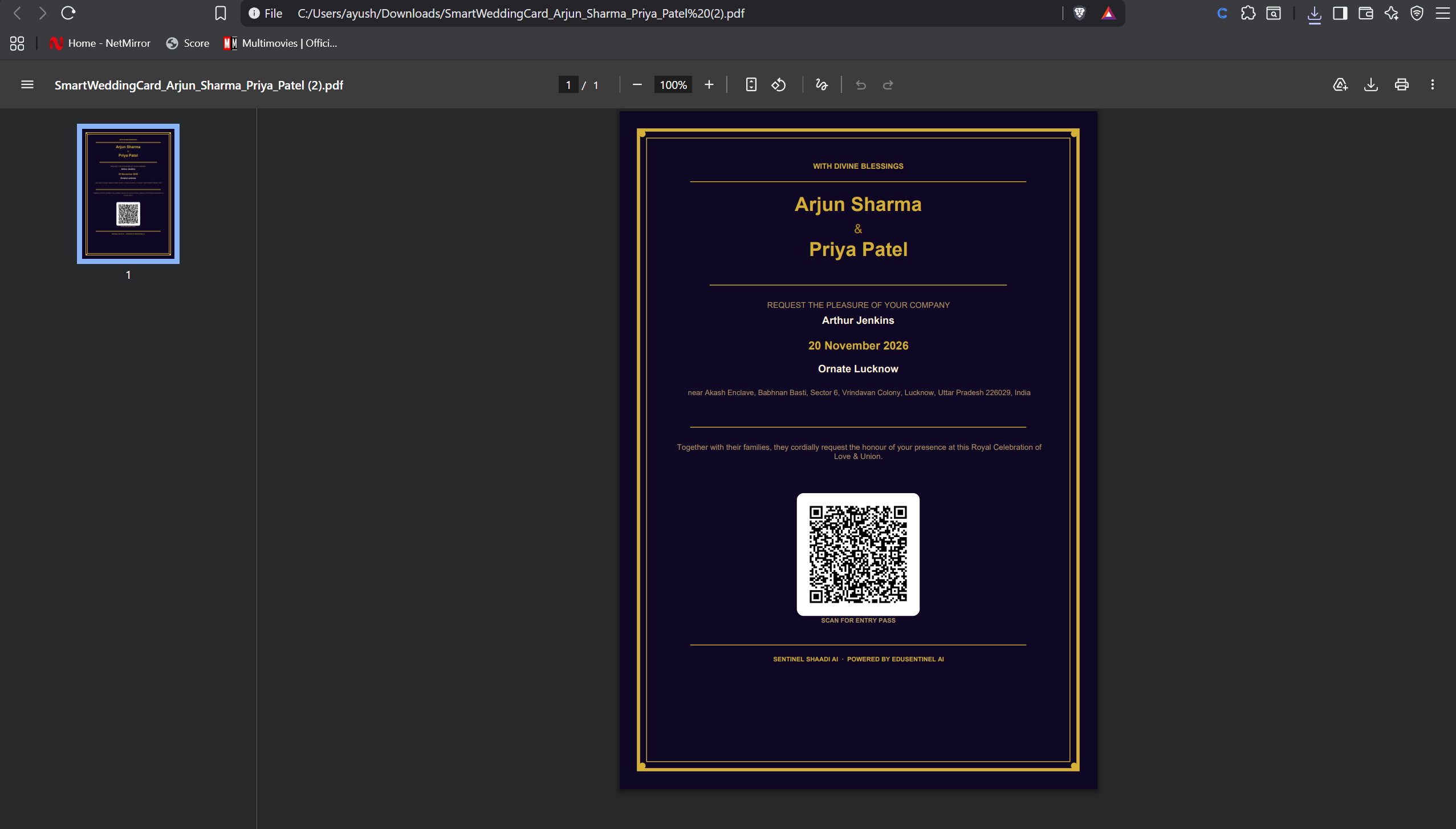The height and width of the screenshot is (829, 1456).
Task: Edit the current page number field
Action: point(568,85)
